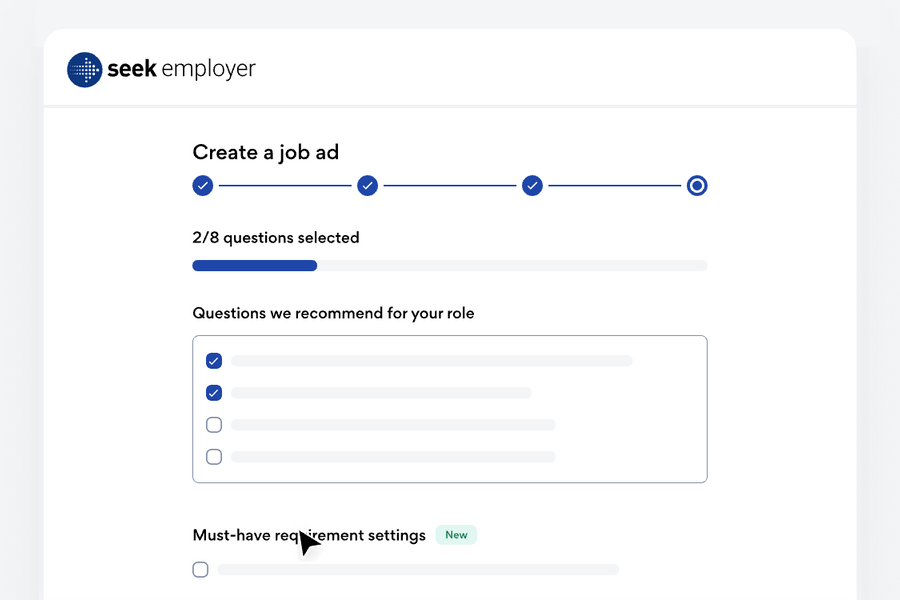900x600 pixels.
Task: Click the current fourth step circle indicator
Action: [697, 185]
